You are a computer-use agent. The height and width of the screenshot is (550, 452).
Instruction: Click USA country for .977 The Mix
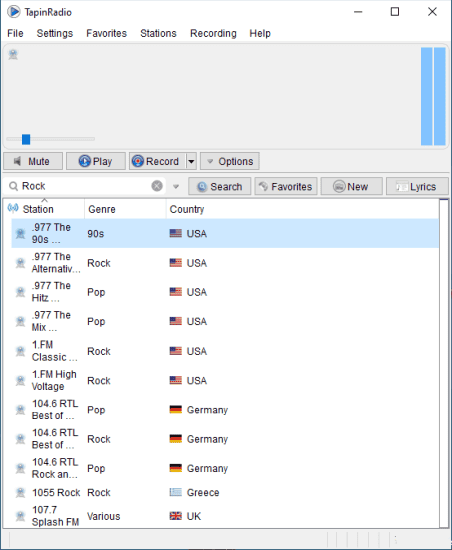(196, 322)
